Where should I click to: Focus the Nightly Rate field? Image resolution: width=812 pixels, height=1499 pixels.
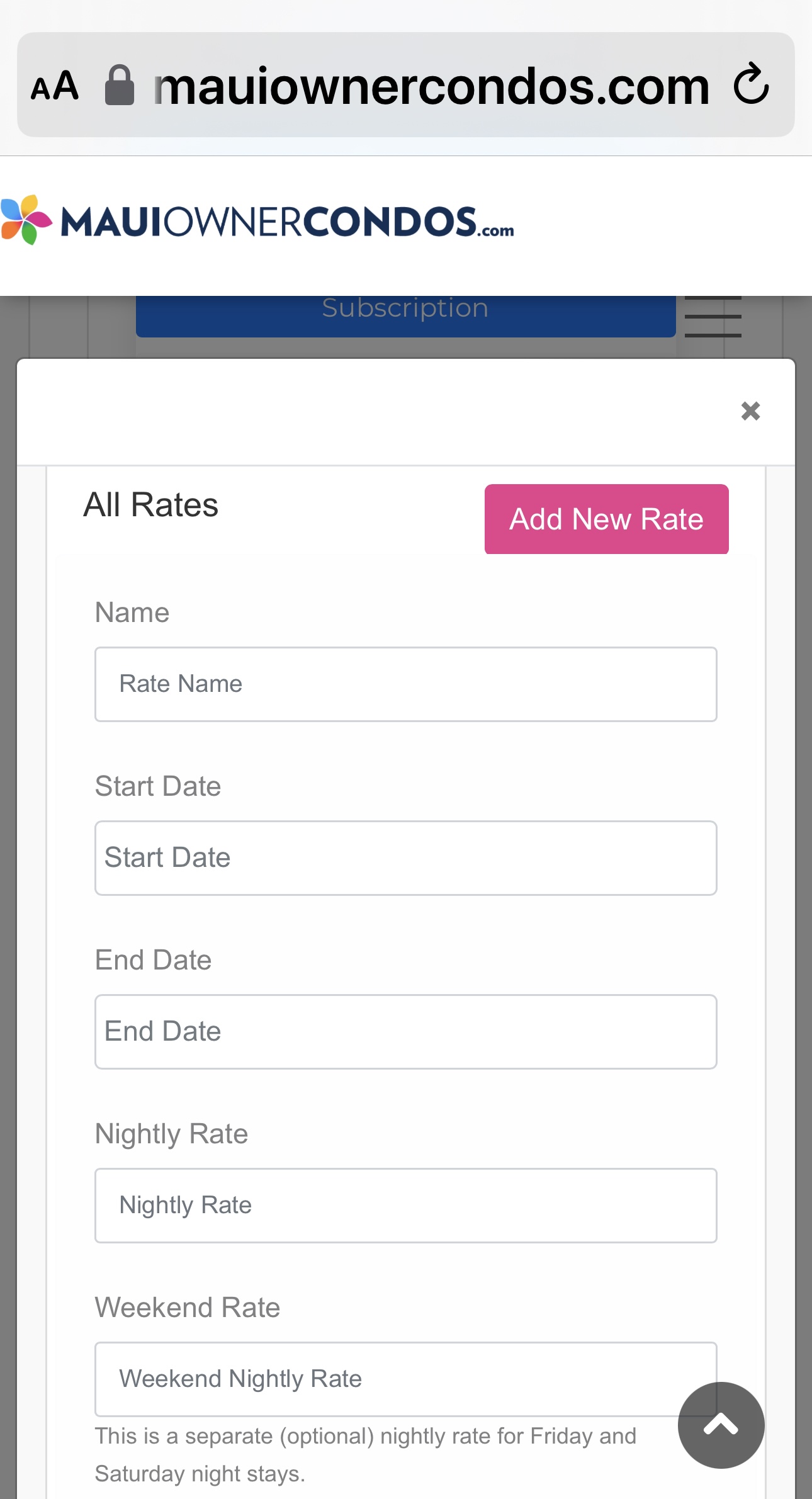(x=405, y=1206)
